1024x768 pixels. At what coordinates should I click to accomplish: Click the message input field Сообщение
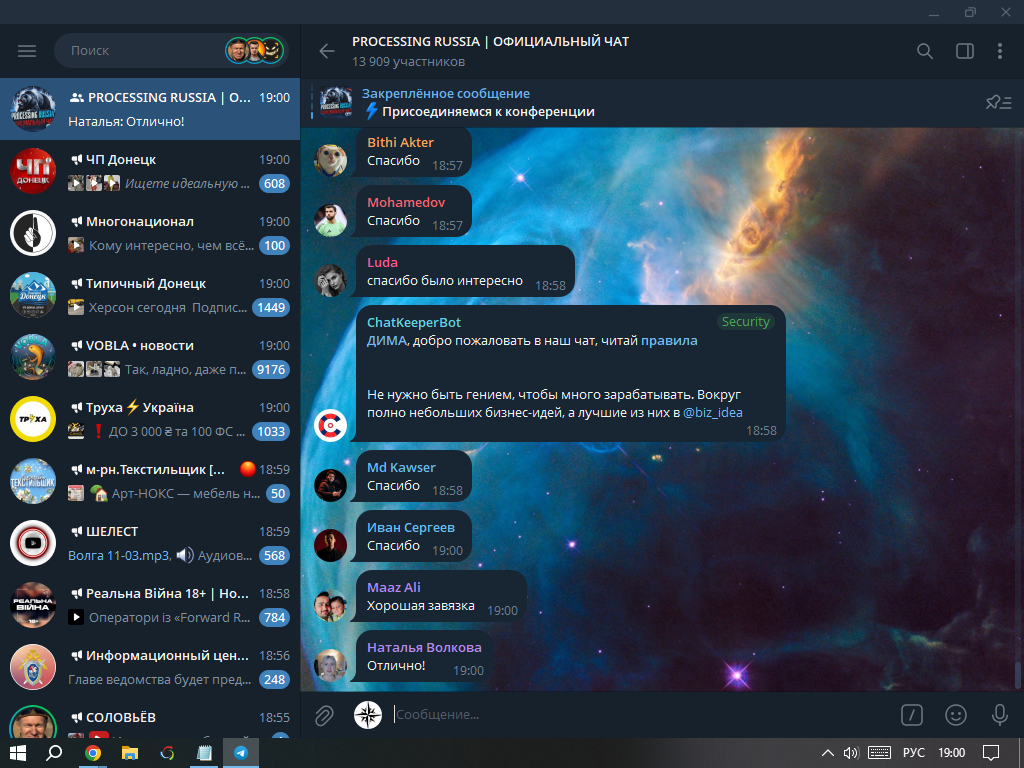coord(640,715)
